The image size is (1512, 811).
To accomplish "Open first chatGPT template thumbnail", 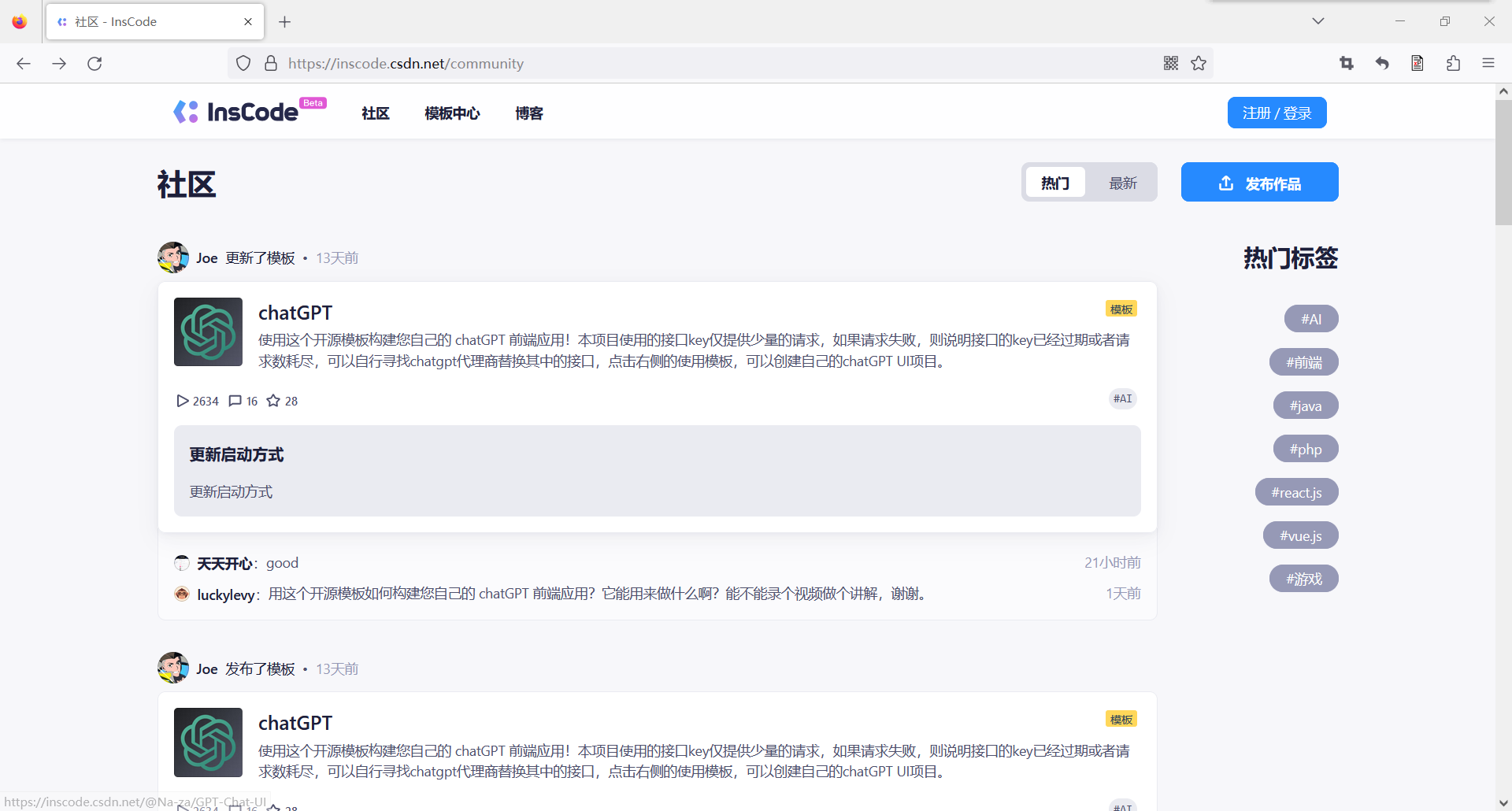I will pyautogui.click(x=208, y=331).
